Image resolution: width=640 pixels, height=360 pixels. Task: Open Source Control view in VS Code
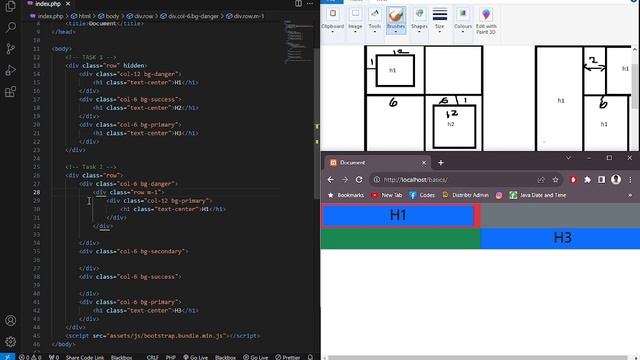[11, 49]
